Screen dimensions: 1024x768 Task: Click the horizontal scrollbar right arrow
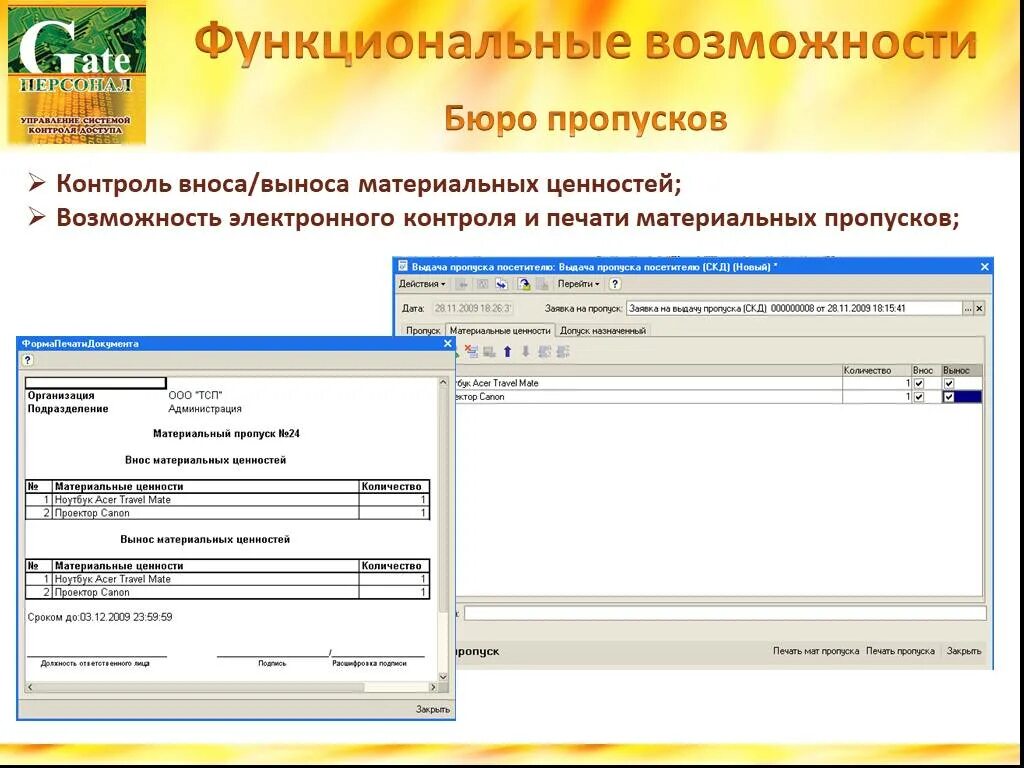point(432,688)
